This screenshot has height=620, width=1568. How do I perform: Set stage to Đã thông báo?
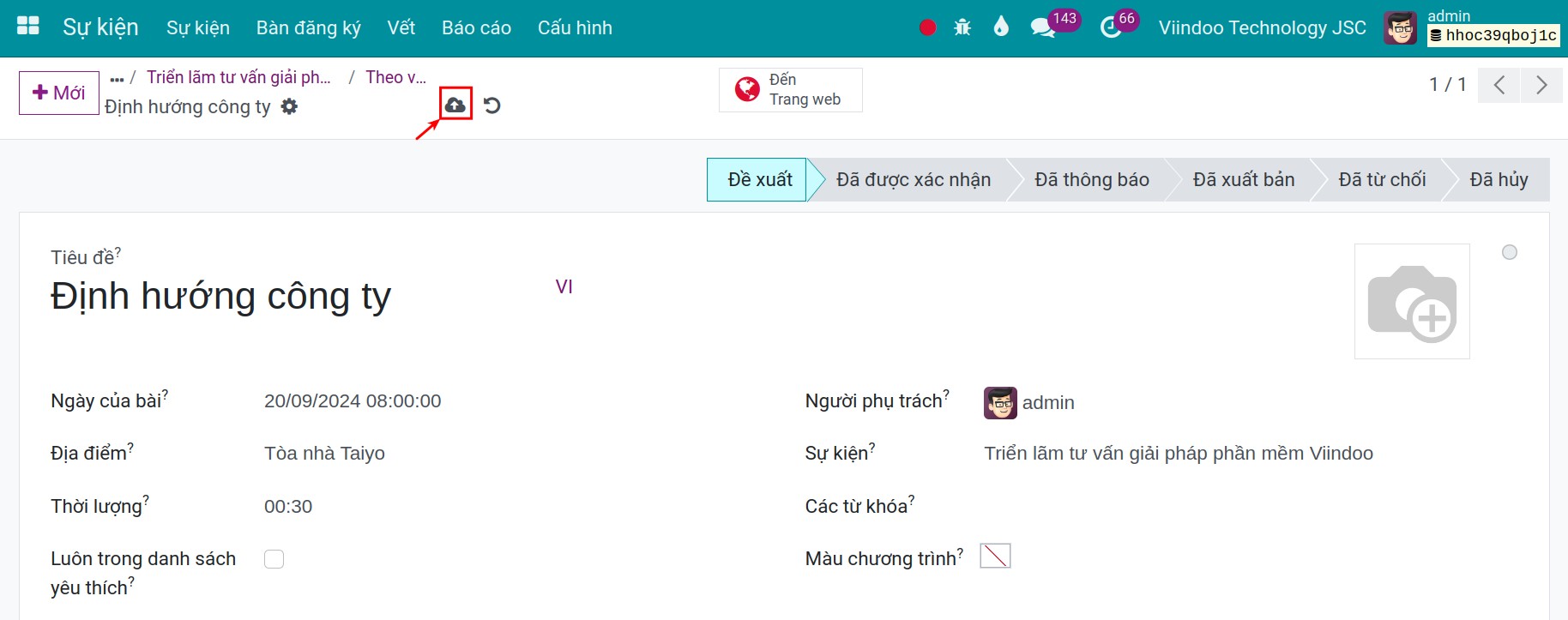(x=1092, y=179)
